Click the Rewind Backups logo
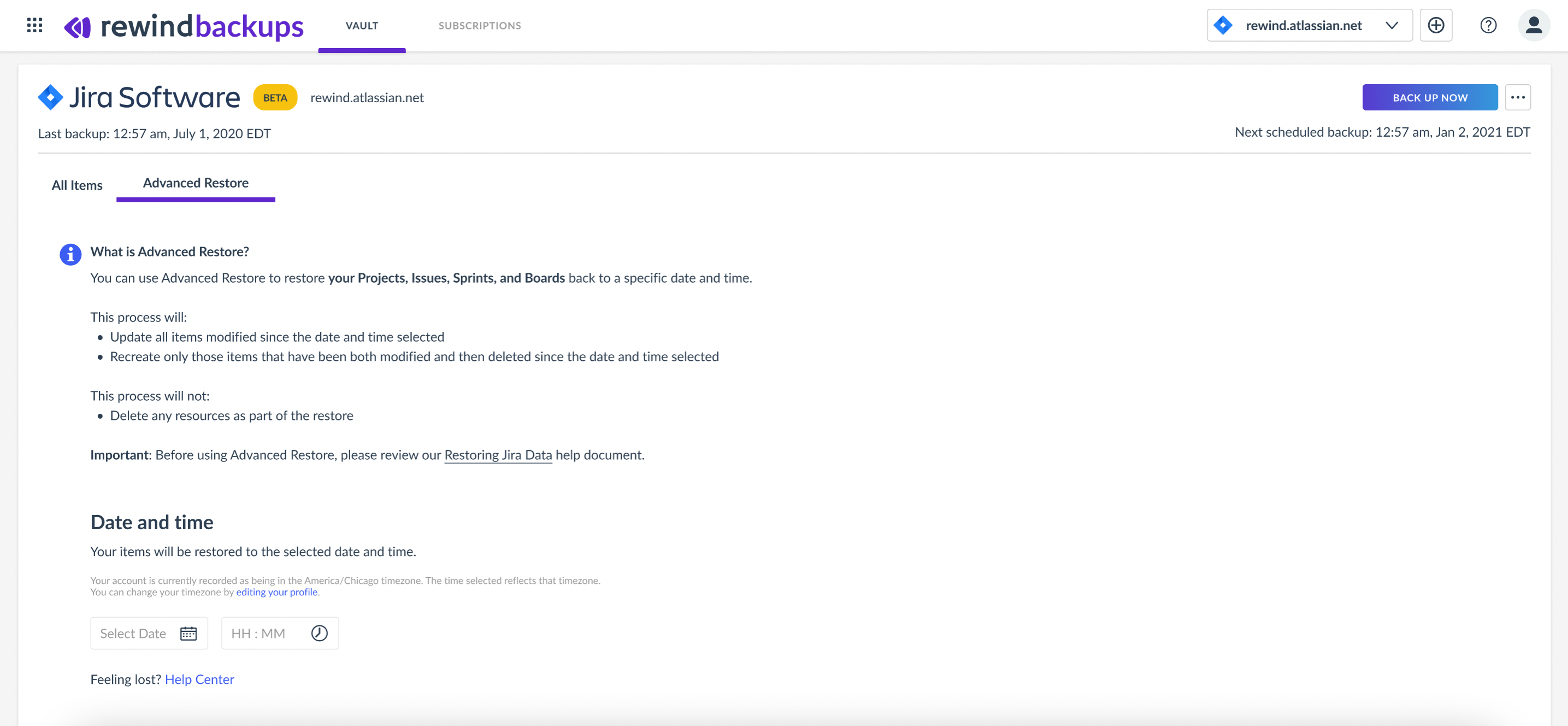 click(184, 26)
